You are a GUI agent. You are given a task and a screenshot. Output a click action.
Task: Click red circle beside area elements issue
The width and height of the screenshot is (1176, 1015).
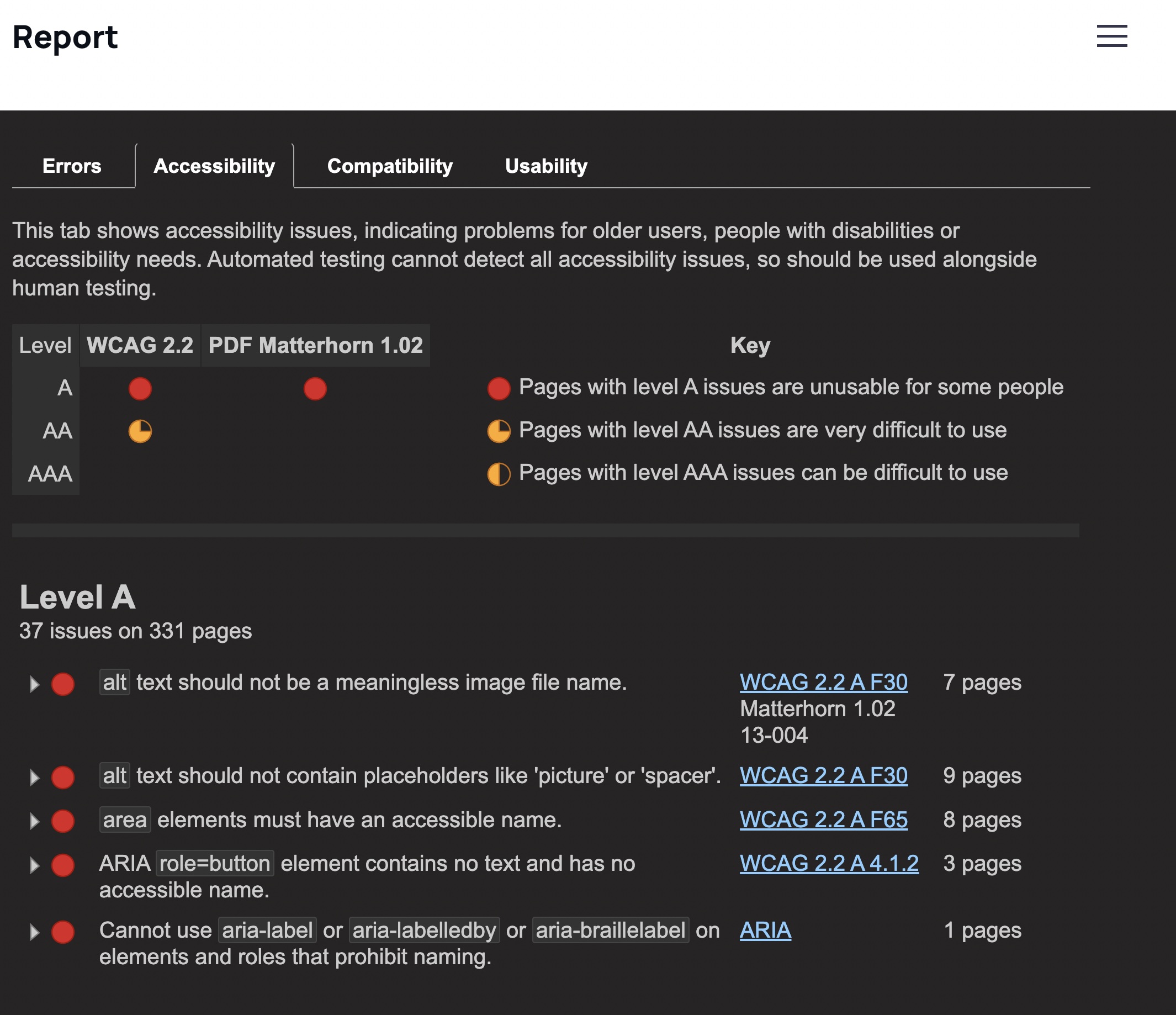coord(63,821)
